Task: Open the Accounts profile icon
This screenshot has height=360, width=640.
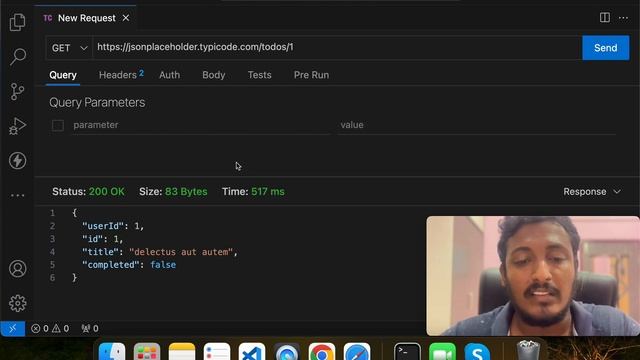Action: (18, 269)
